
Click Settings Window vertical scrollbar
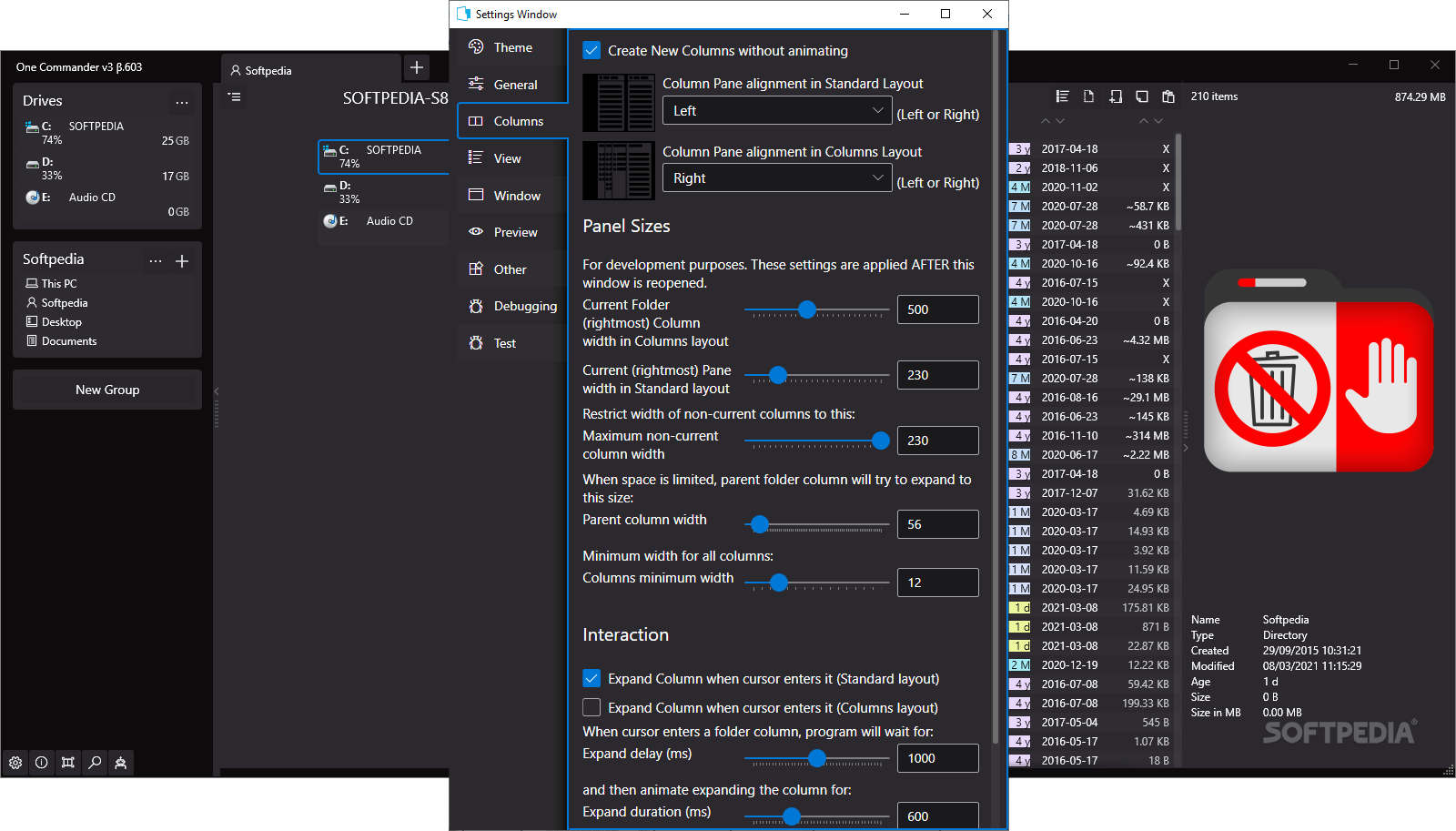pyautogui.click(x=995, y=387)
